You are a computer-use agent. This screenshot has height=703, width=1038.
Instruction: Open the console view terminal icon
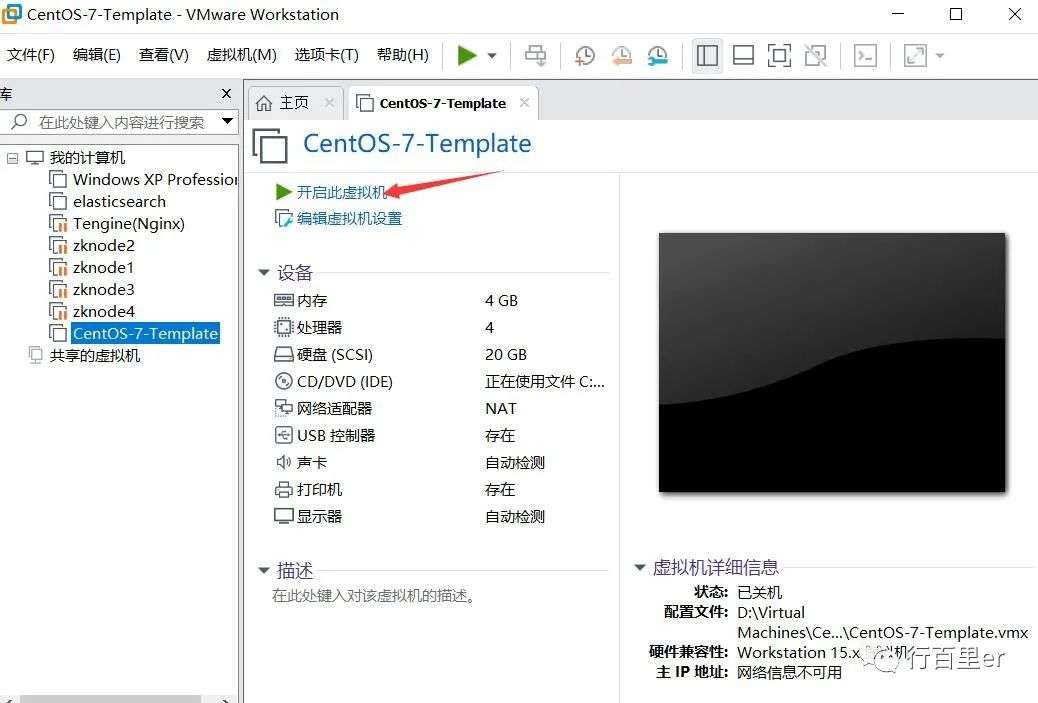pyautogui.click(x=865, y=56)
